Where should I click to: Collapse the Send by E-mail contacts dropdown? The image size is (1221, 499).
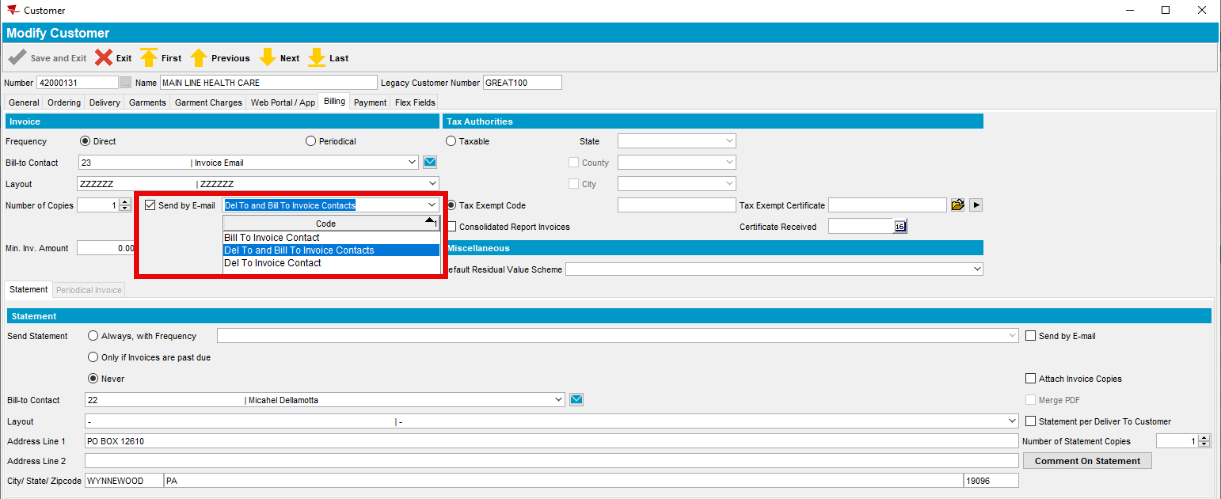432,205
